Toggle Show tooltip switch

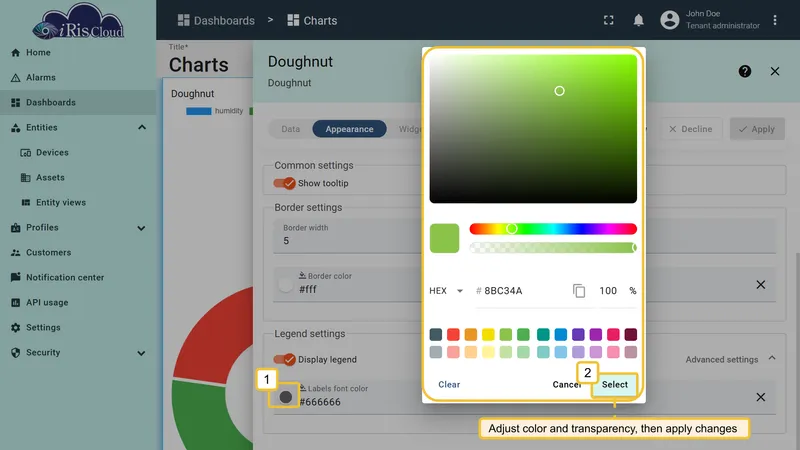tap(284, 183)
